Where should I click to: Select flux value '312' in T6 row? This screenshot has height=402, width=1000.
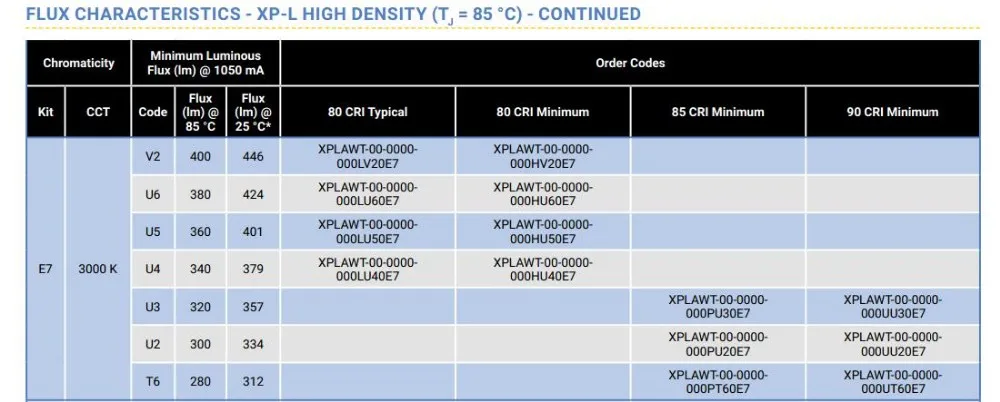[253, 382]
